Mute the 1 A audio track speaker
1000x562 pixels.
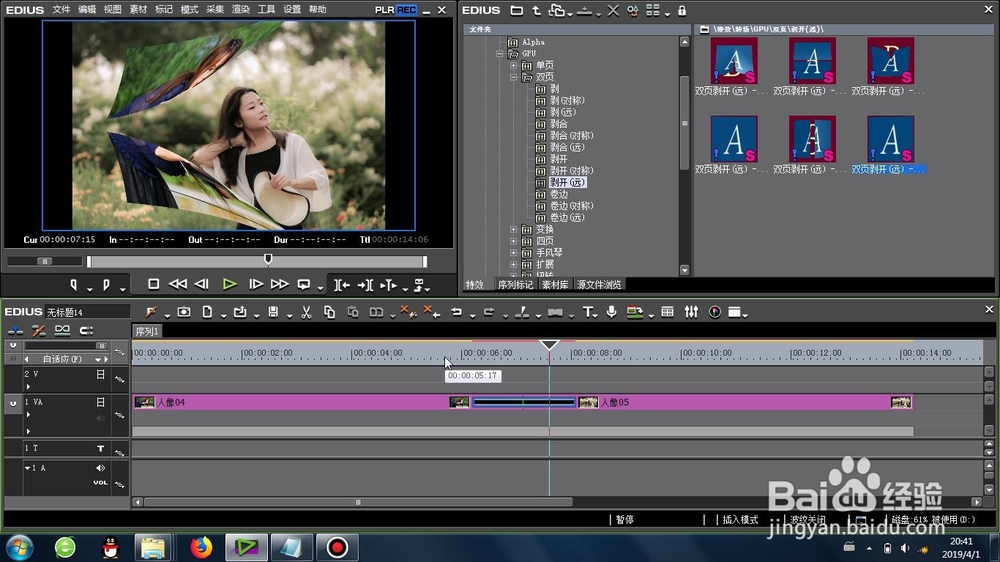(100, 468)
